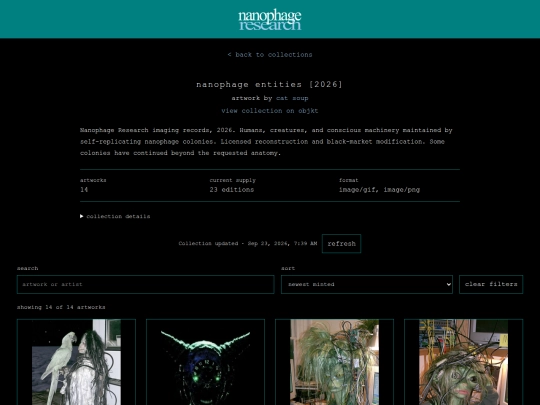
Task: Click the "showing 14 of 14 artworks" text
Action: point(61,307)
